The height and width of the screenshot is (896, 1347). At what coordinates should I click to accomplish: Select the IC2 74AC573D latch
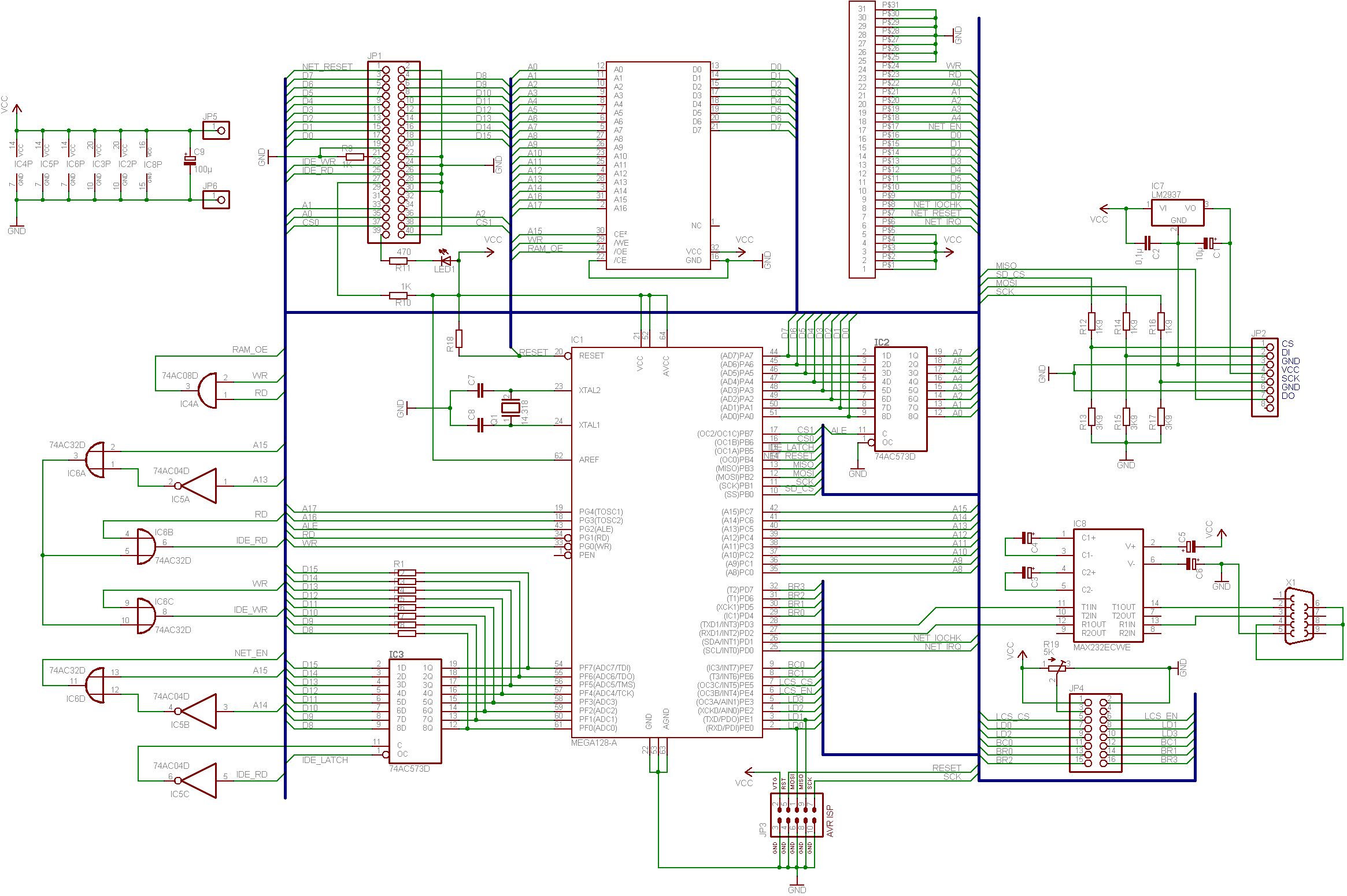[900, 399]
